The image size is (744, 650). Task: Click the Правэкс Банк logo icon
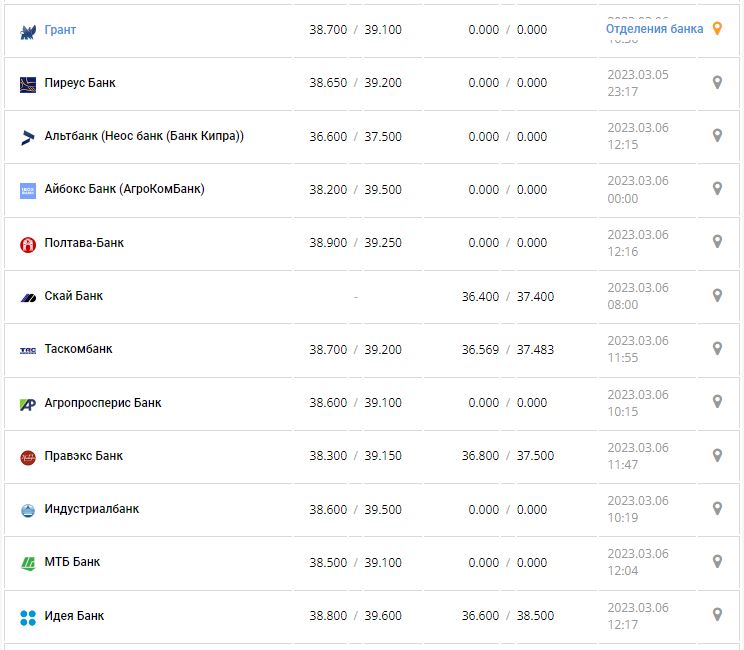28,457
